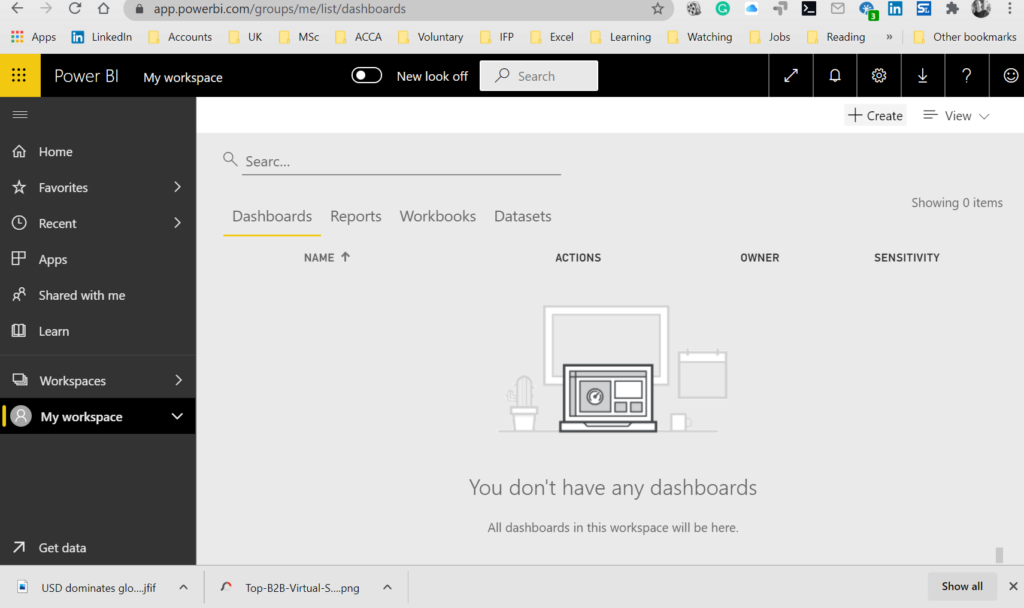Click the workspace Search... input field

[400, 161]
